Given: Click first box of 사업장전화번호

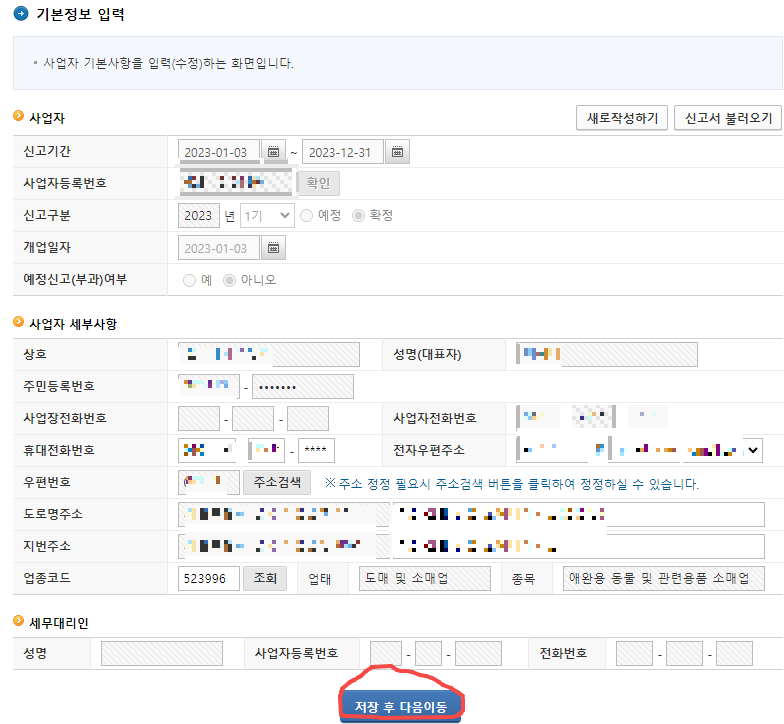Looking at the screenshot, I should tap(199, 418).
